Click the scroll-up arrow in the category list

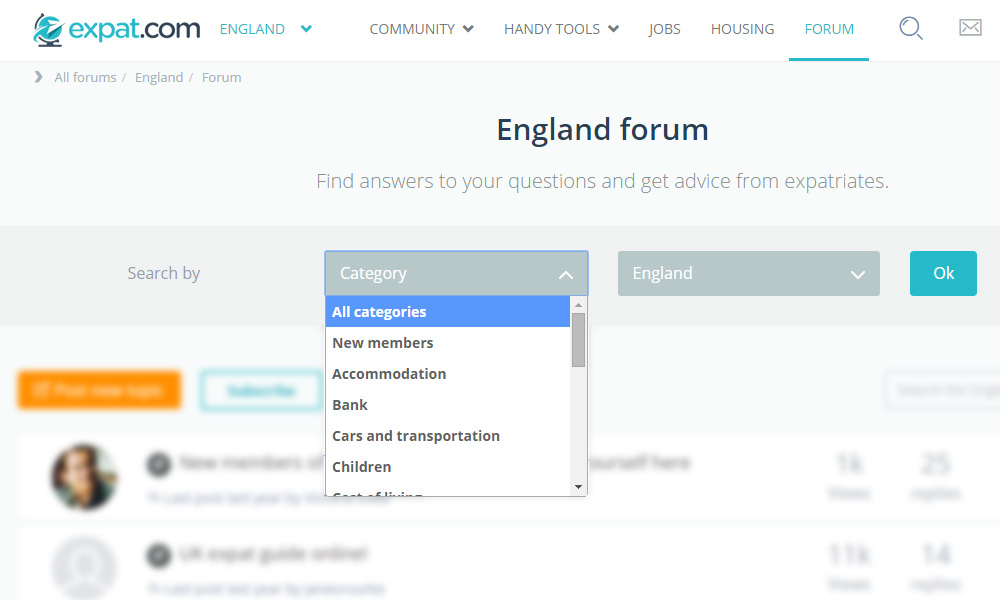tap(578, 304)
